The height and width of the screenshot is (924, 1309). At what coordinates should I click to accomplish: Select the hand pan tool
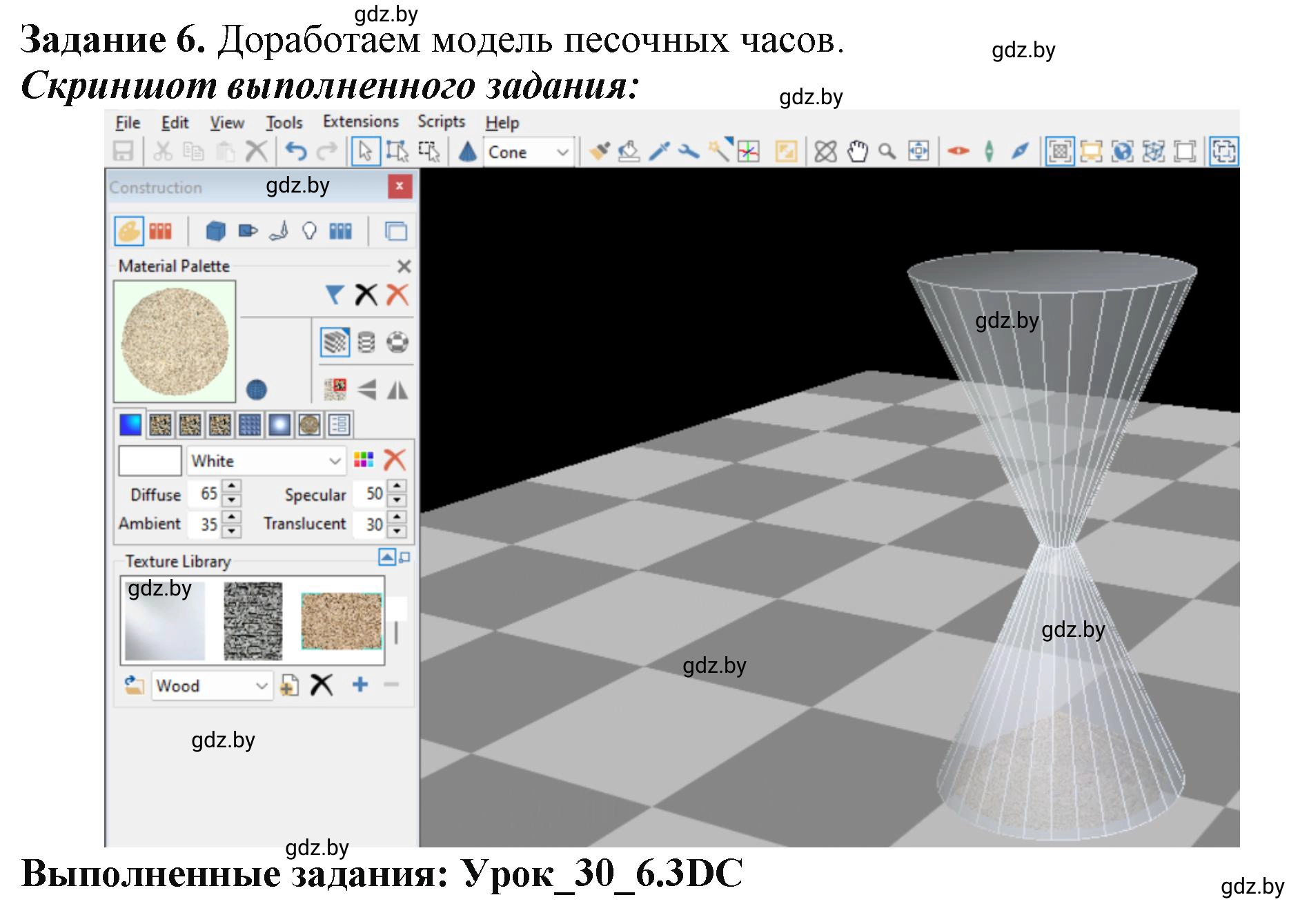pos(857,151)
